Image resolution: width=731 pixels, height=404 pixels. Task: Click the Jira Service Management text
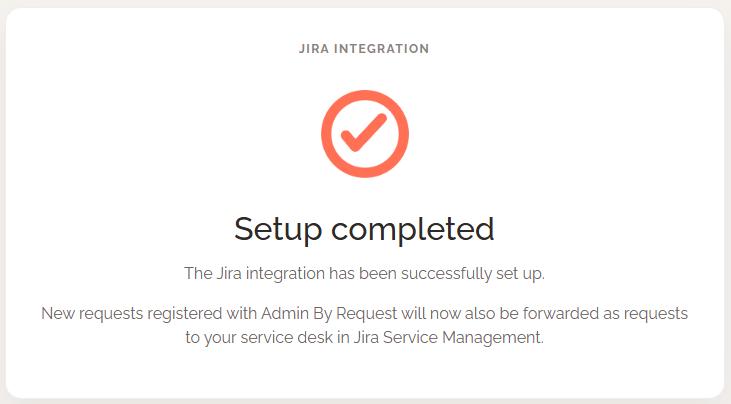tap(448, 337)
